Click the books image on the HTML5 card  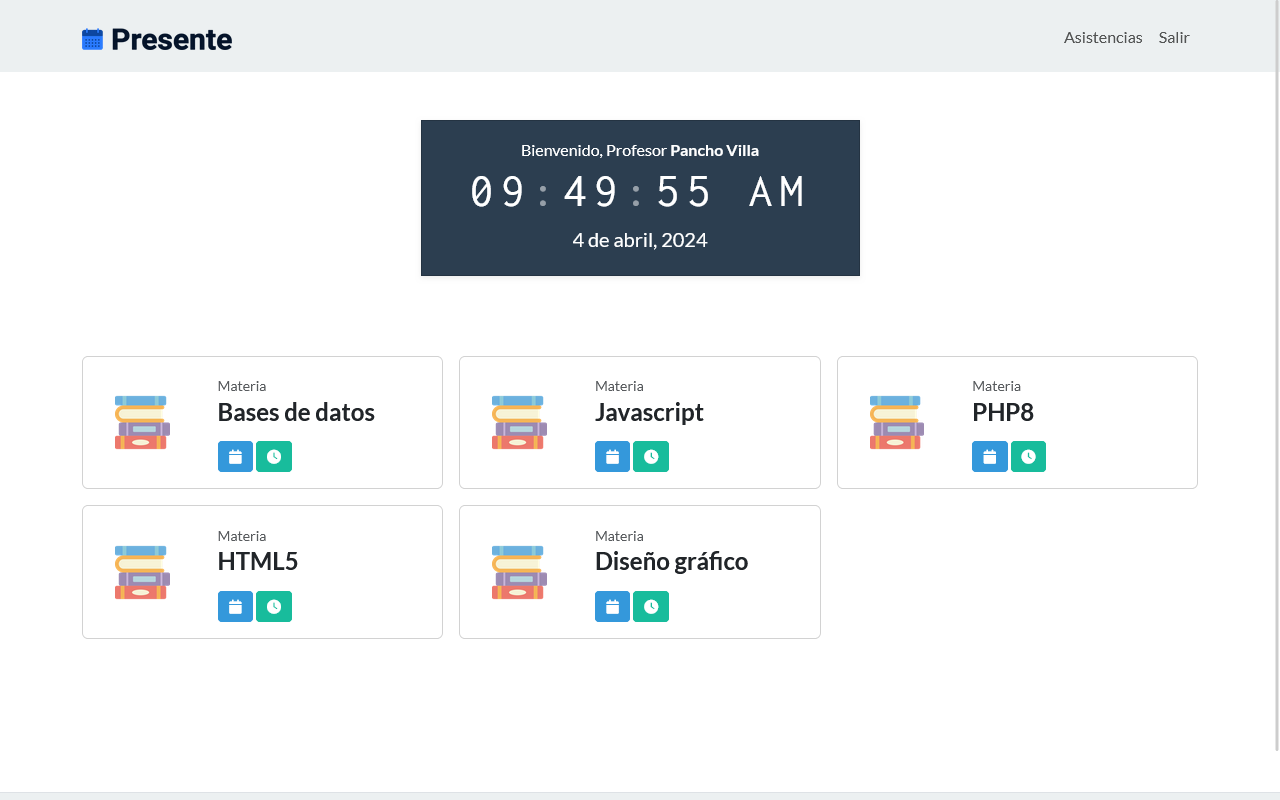pos(142,572)
